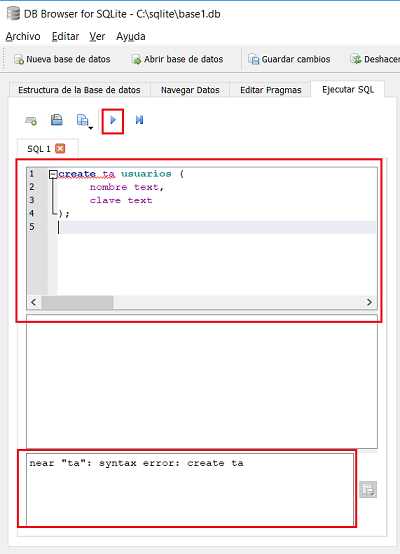Click the DB Browser app icon in title bar
The image size is (400, 554).
(13, 13)
